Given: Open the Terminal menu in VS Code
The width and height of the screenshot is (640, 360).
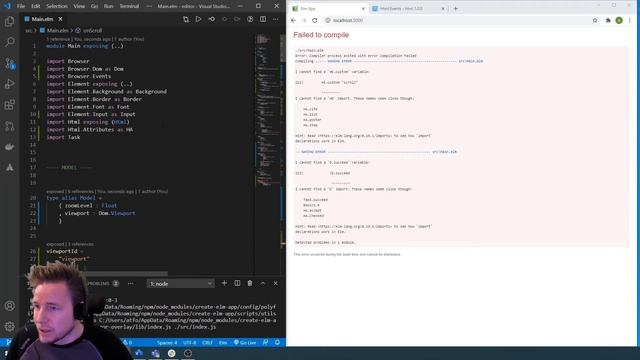Looking at the screenshot, I should pos(129,6).
